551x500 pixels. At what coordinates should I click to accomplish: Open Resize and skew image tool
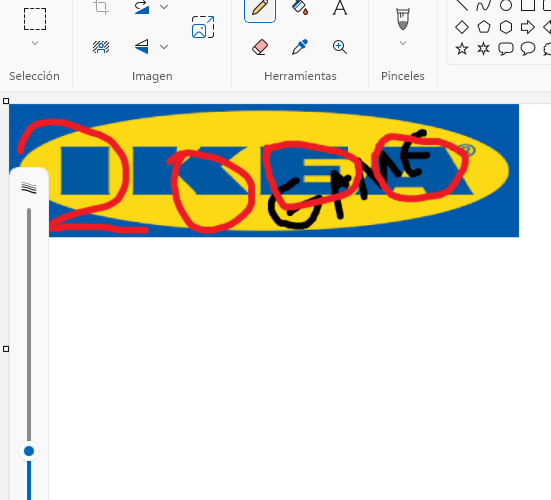pos(203,27)
